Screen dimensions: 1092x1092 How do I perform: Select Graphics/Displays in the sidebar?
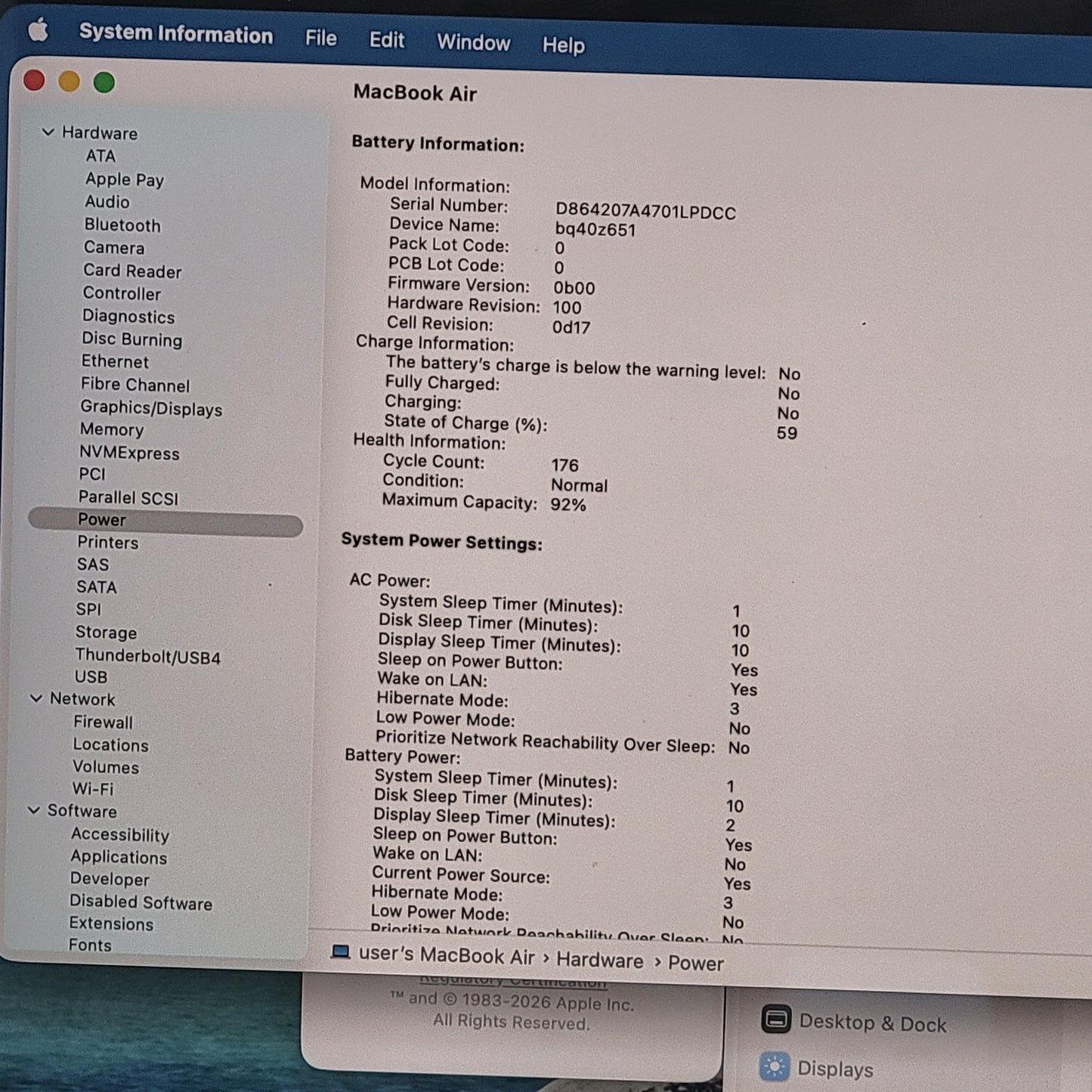click(x=151, y=408)
